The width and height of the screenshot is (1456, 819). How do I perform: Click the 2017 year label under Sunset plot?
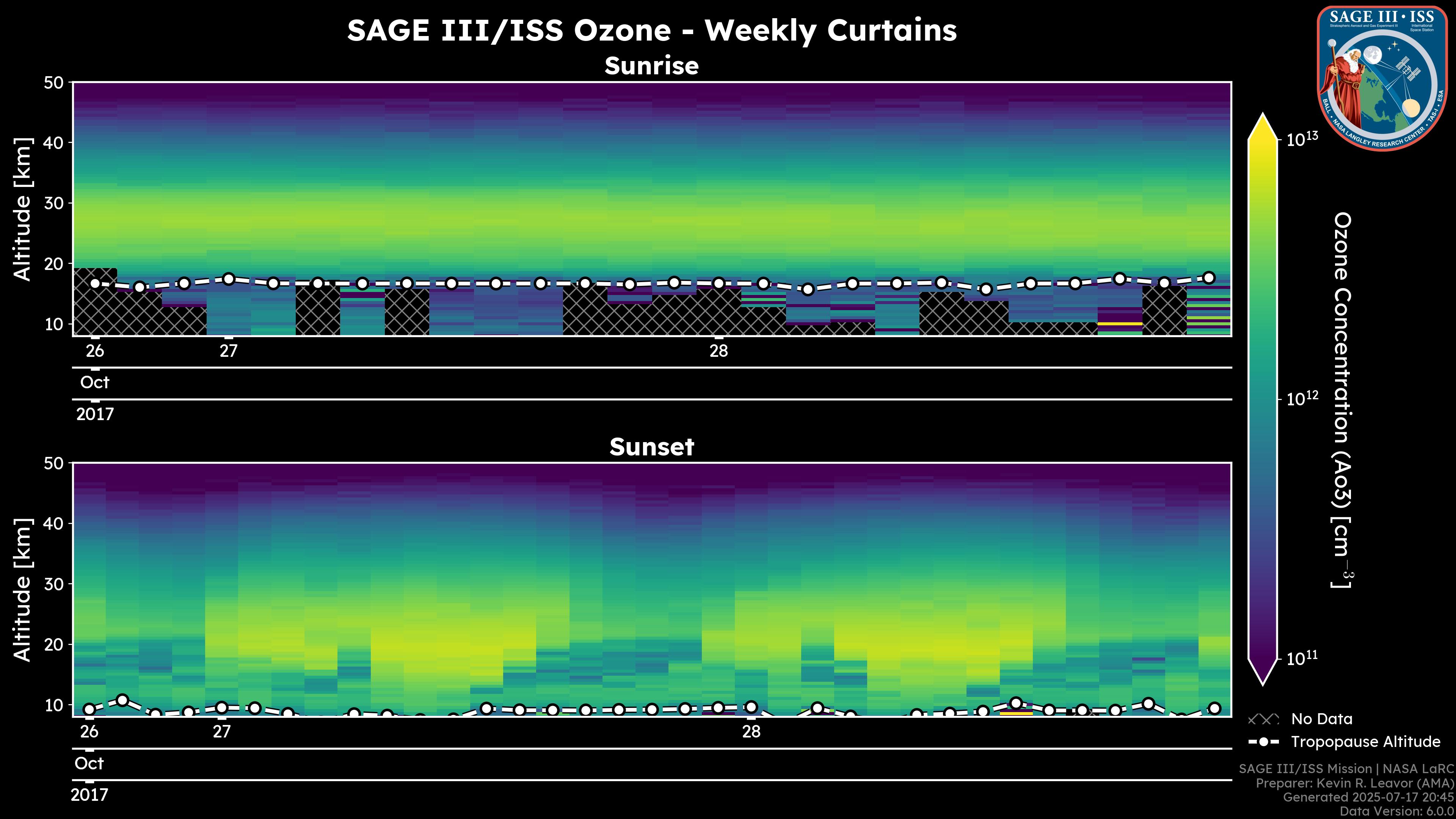click(x=89, y=795)
